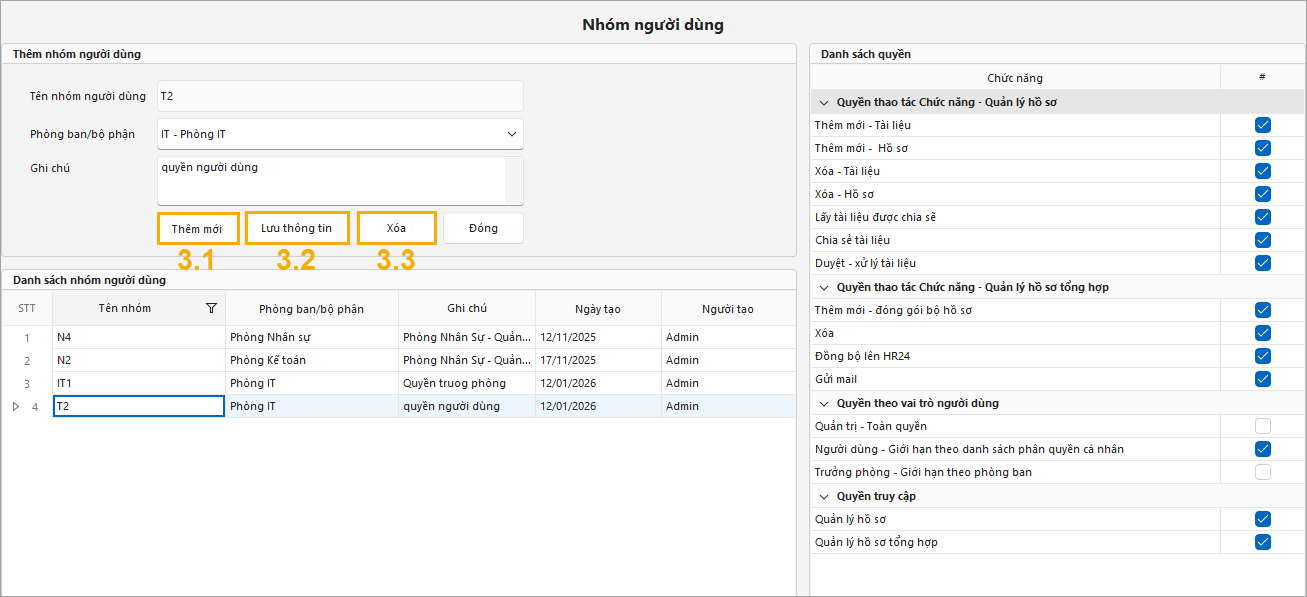Click the Phòng Nhân sự department cell
Image resolution: width=1307 pixels, height=597 pixels.
pos(312,337)
